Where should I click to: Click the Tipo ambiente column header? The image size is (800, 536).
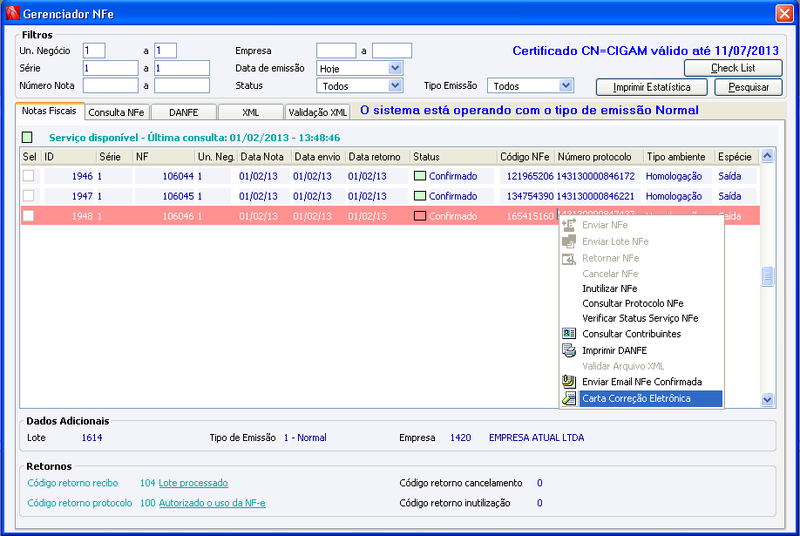[x=679, y=157]
